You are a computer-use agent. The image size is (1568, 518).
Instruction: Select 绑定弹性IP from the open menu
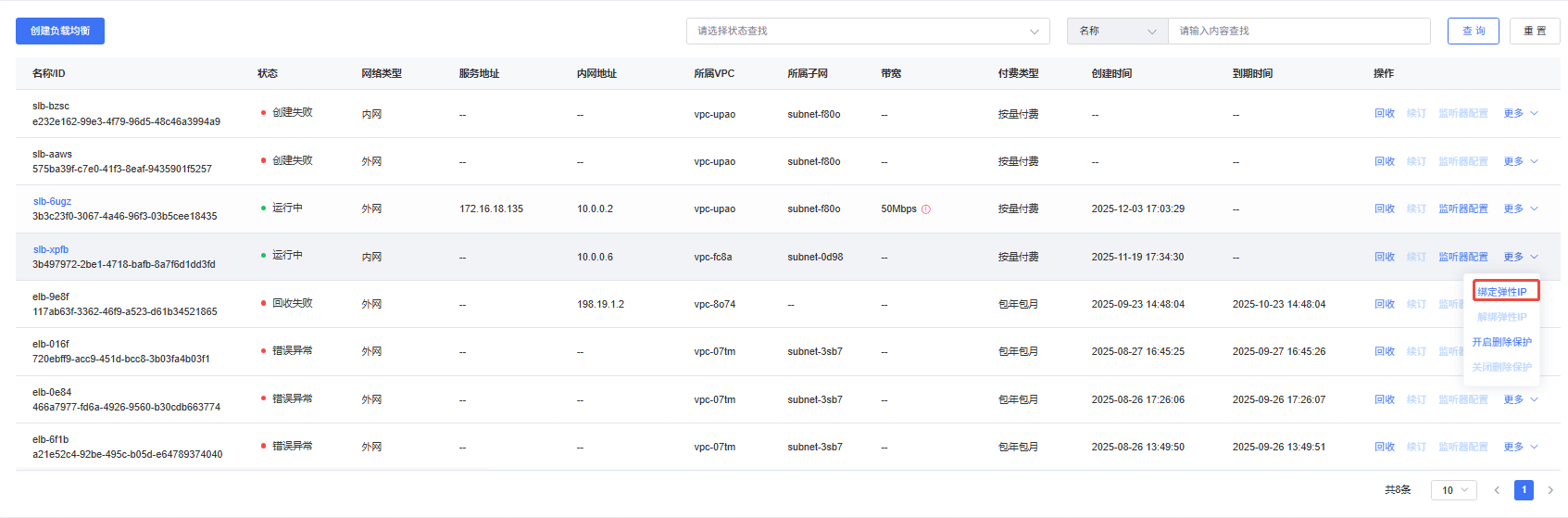coord(1502,292)
